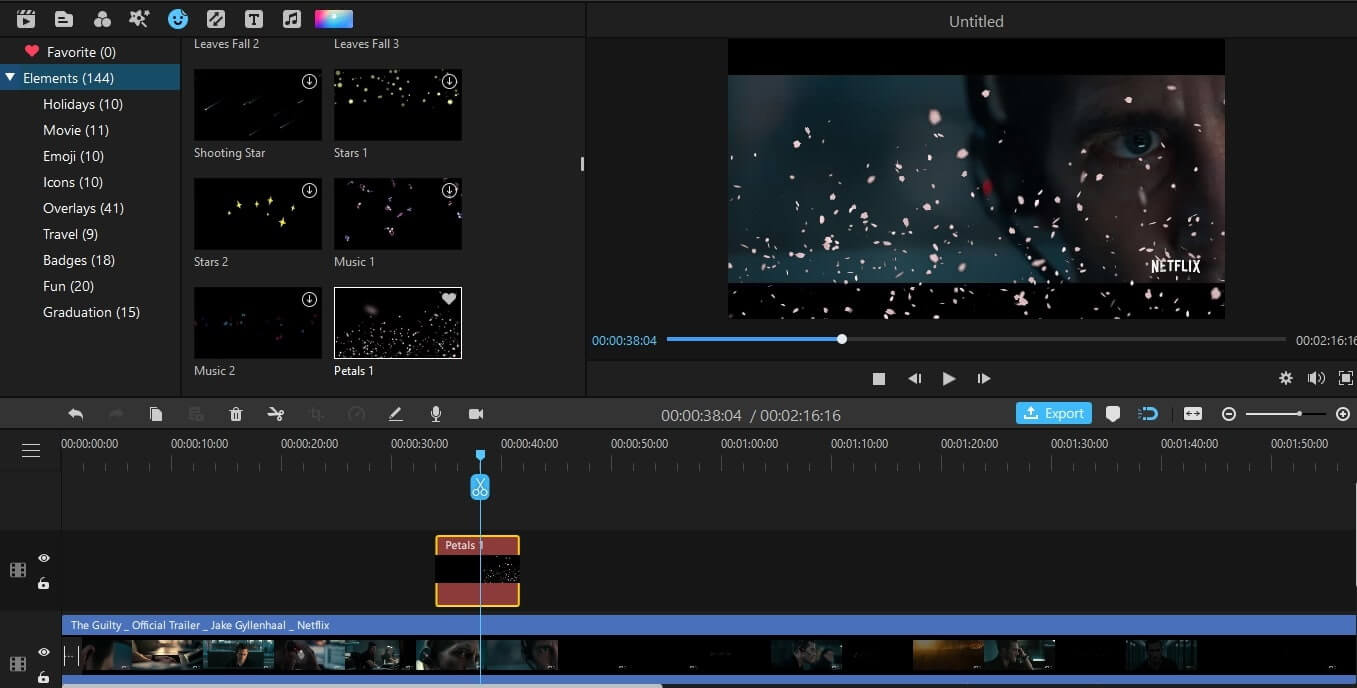Fit timeline to window icon
Image resolution: width=1357 pixels, height=688 pixels.
point(1192,414)
